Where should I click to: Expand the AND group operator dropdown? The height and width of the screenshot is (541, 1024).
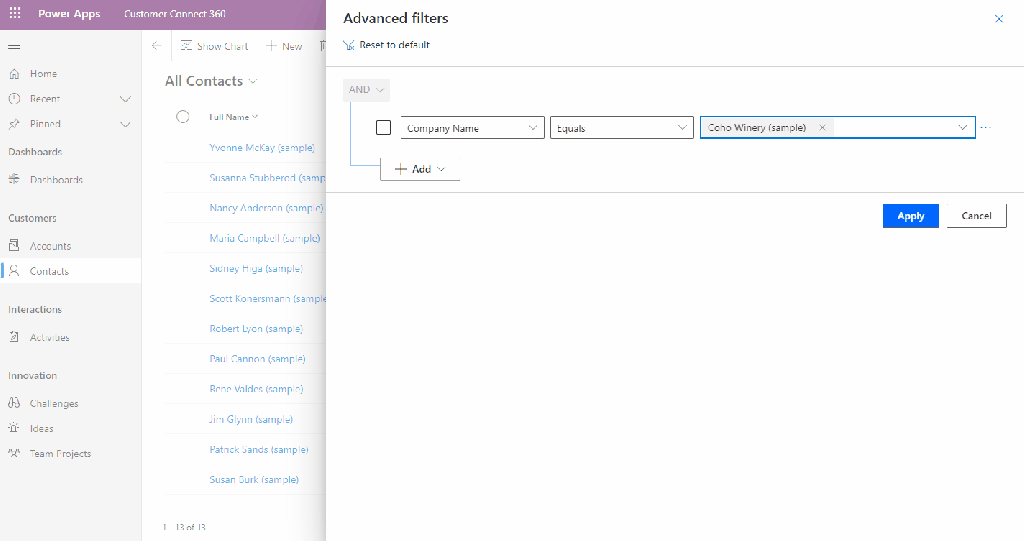tap(366, 90)
